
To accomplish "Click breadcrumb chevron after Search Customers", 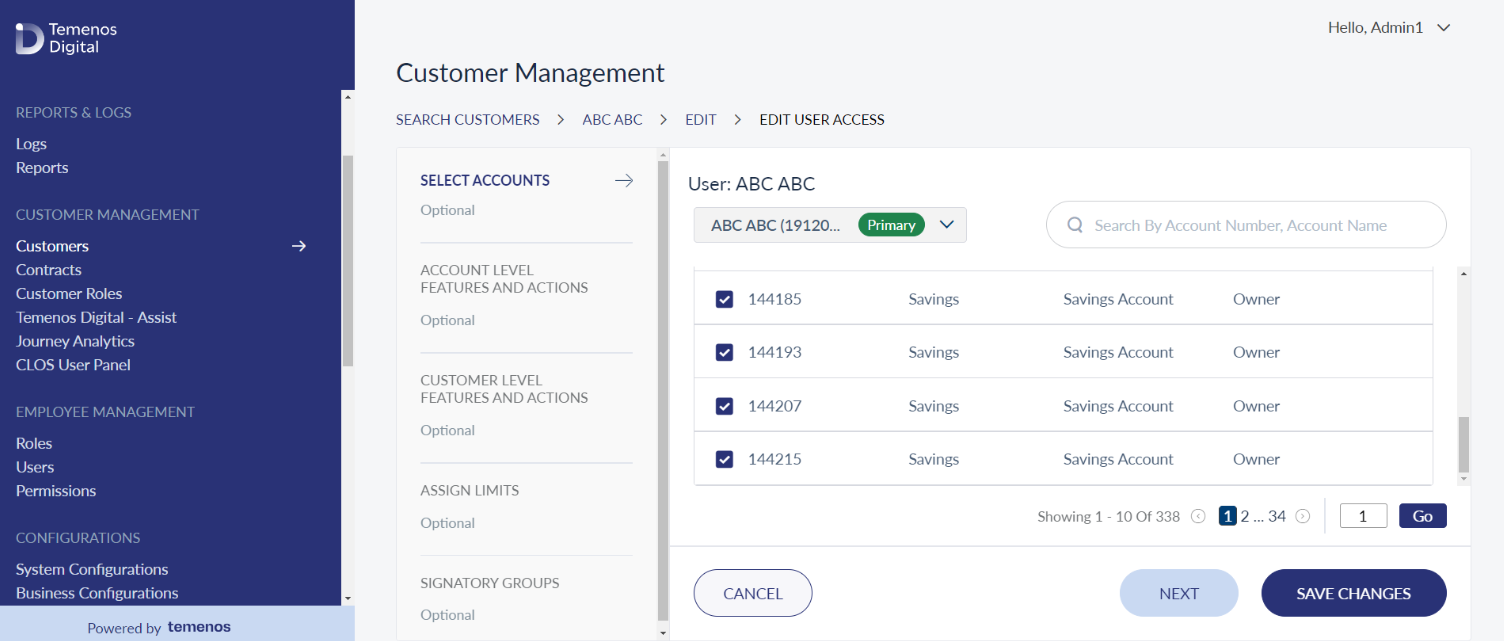I will pyautogui.click(x=561, y=120).
